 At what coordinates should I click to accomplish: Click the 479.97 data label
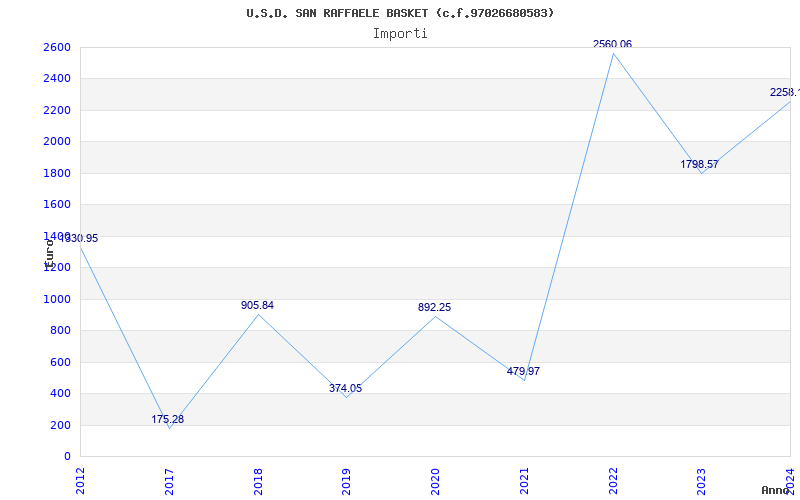pyautogui.click(x=523, y=371)
